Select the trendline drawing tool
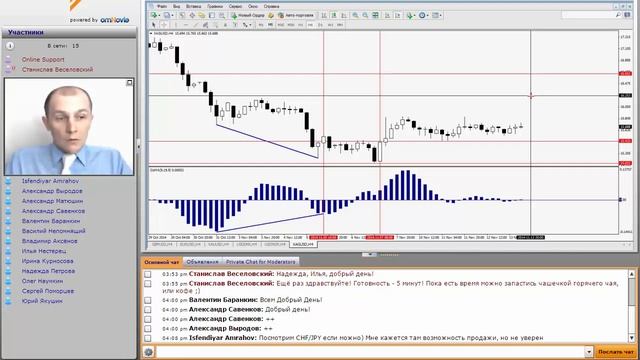 pyautogui.click(x=196, y=25)
